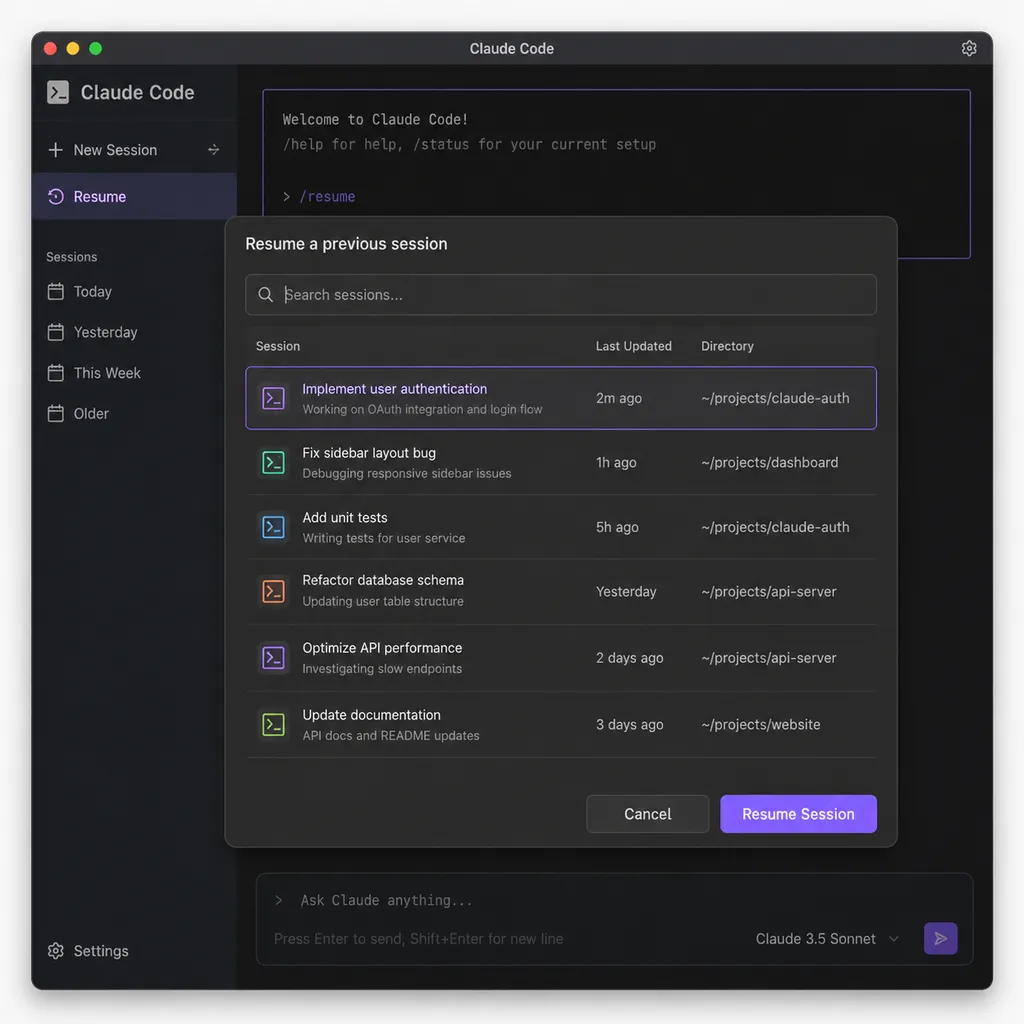Click 'Updating user table structure' description
The image size is (1024, 1024).
[x=383, y=601]
